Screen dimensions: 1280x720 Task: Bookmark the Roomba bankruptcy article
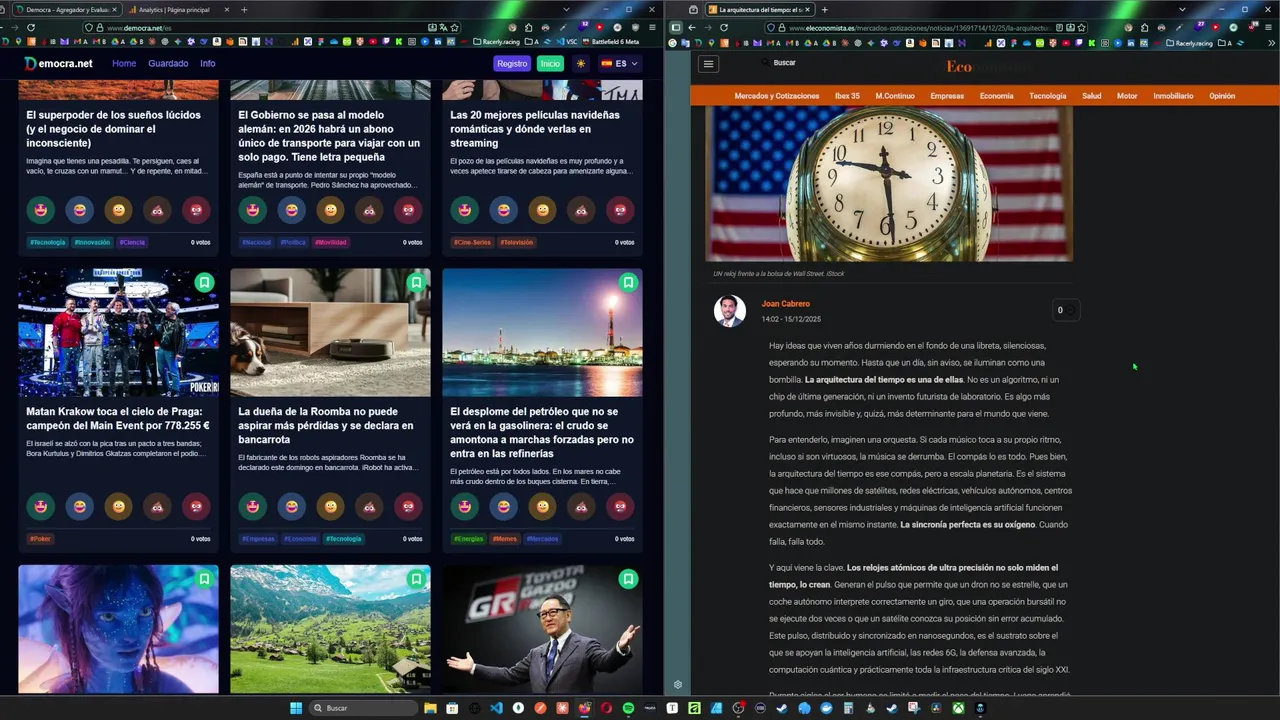(416, 283)
